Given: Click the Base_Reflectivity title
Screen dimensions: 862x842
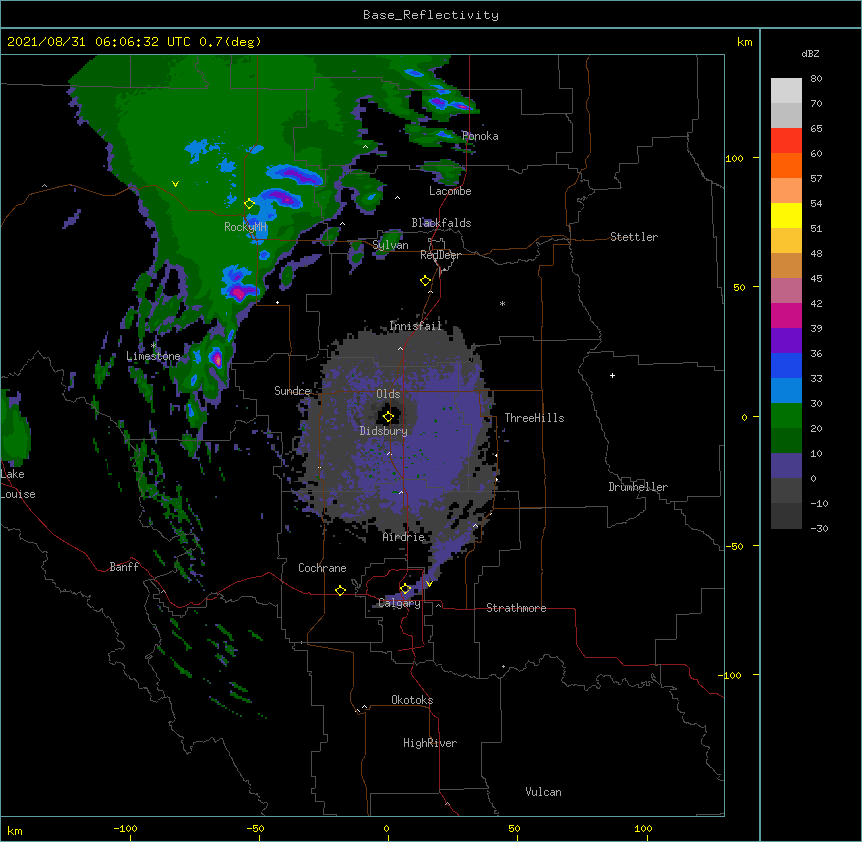Looking at the screenshot, I should click(431, 15).
